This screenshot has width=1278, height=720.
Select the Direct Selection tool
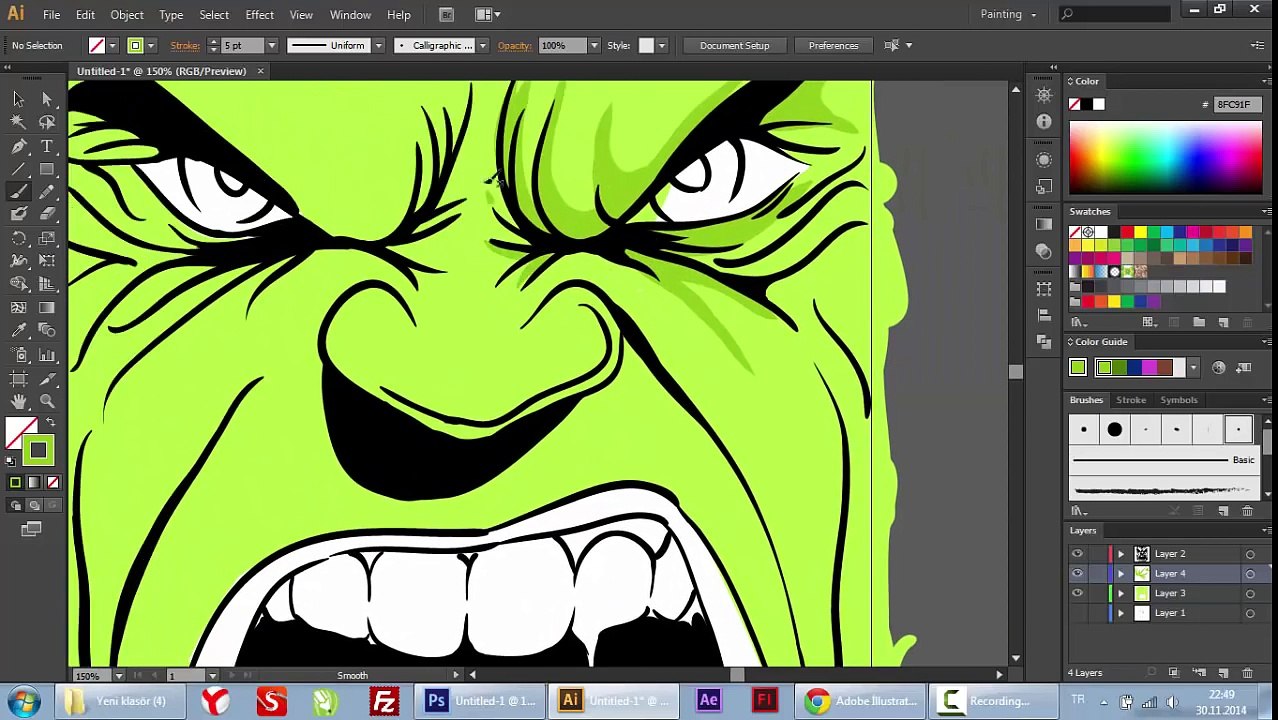pyautogui.click(x=47, y=98)
